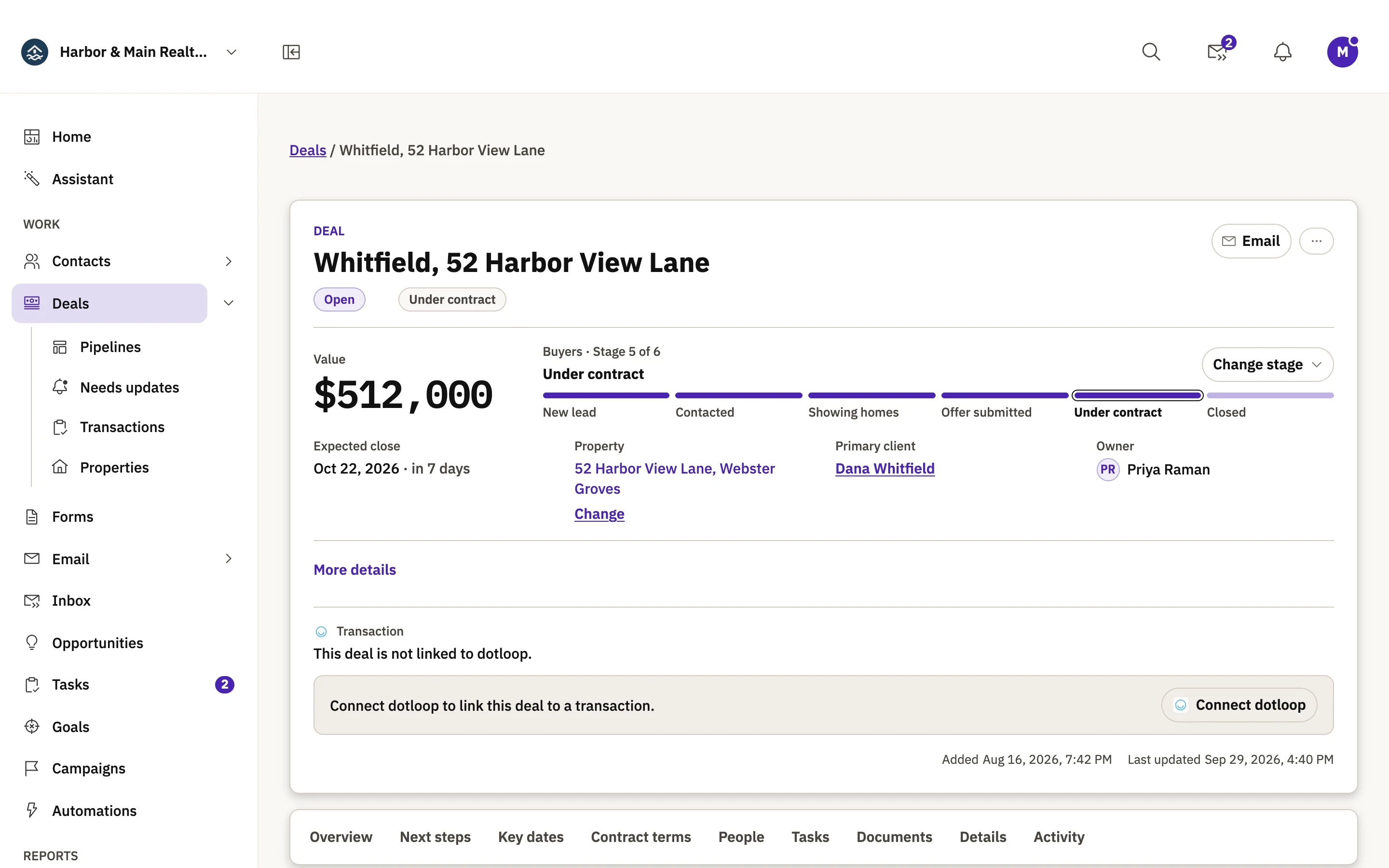Open the Change stage dropdown
This screenshot has width=1389, height=868.
[1267, 365]
